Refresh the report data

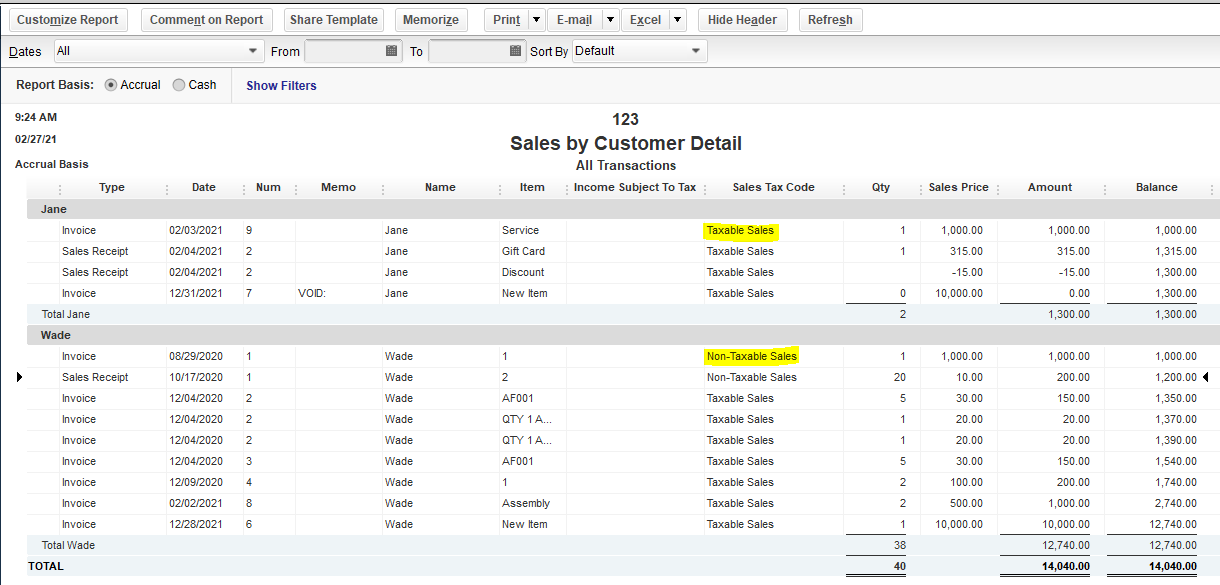tap(830, 19)
